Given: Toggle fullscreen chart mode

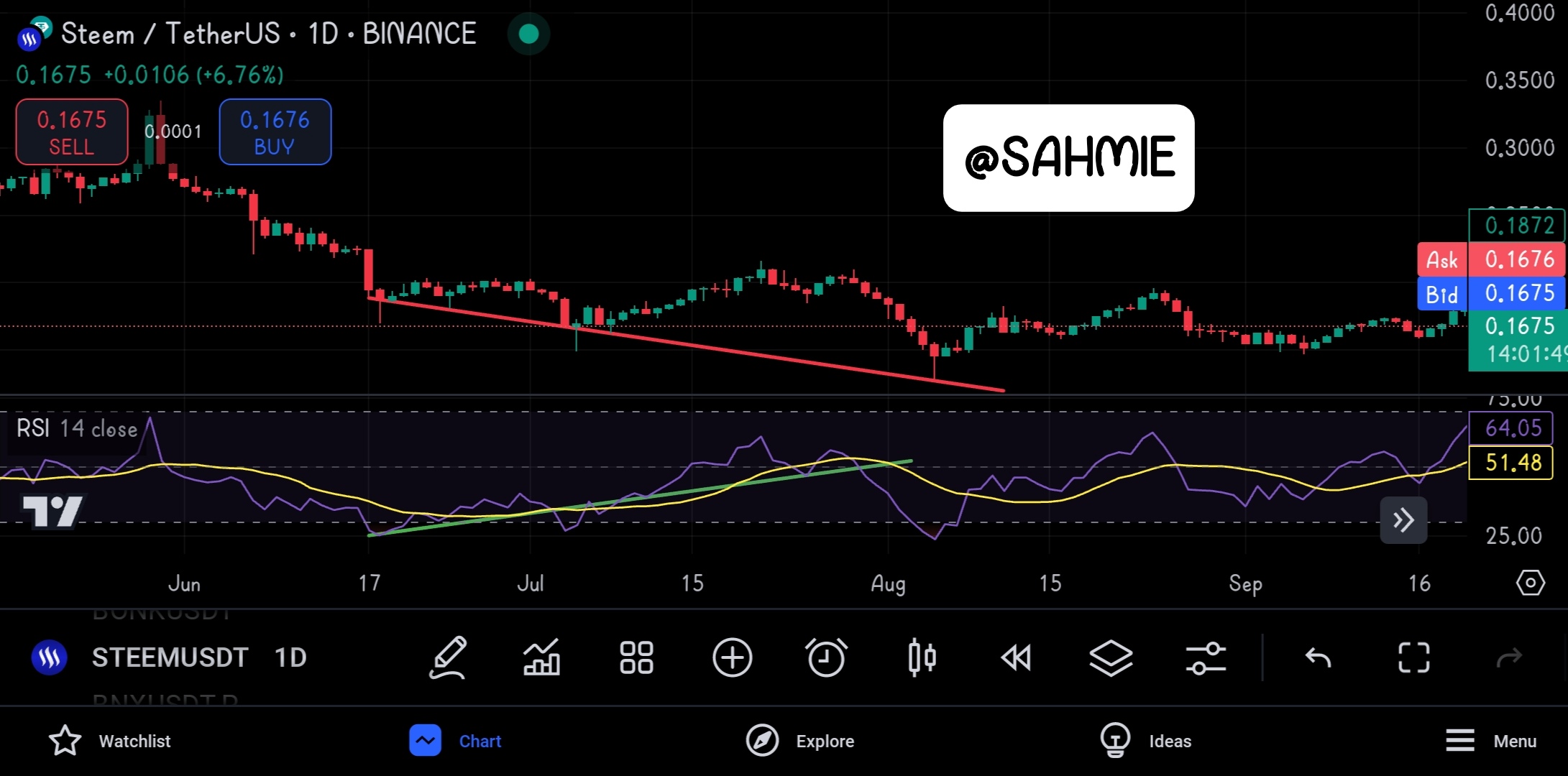Looking at the screenshot, I should 1413,657.
